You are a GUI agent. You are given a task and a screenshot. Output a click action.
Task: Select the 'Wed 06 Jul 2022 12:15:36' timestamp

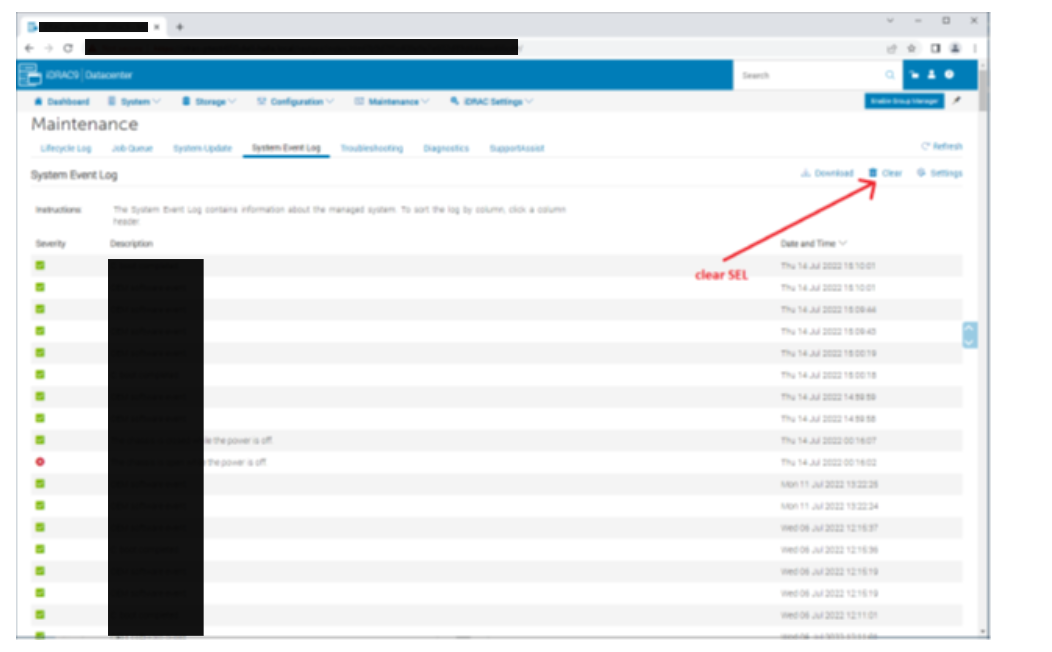pyautogui.click(x=829, y=549)
